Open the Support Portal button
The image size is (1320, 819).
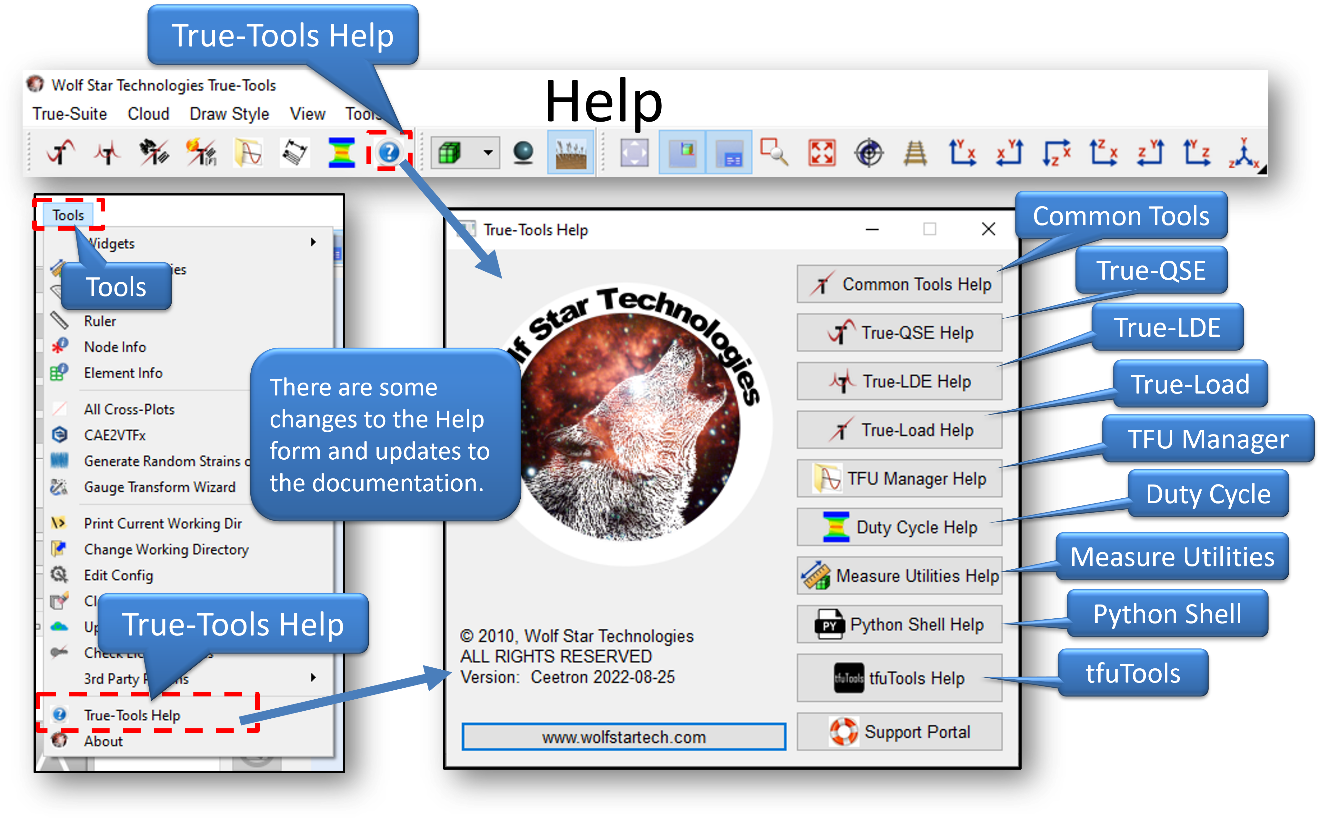[899, 732]
